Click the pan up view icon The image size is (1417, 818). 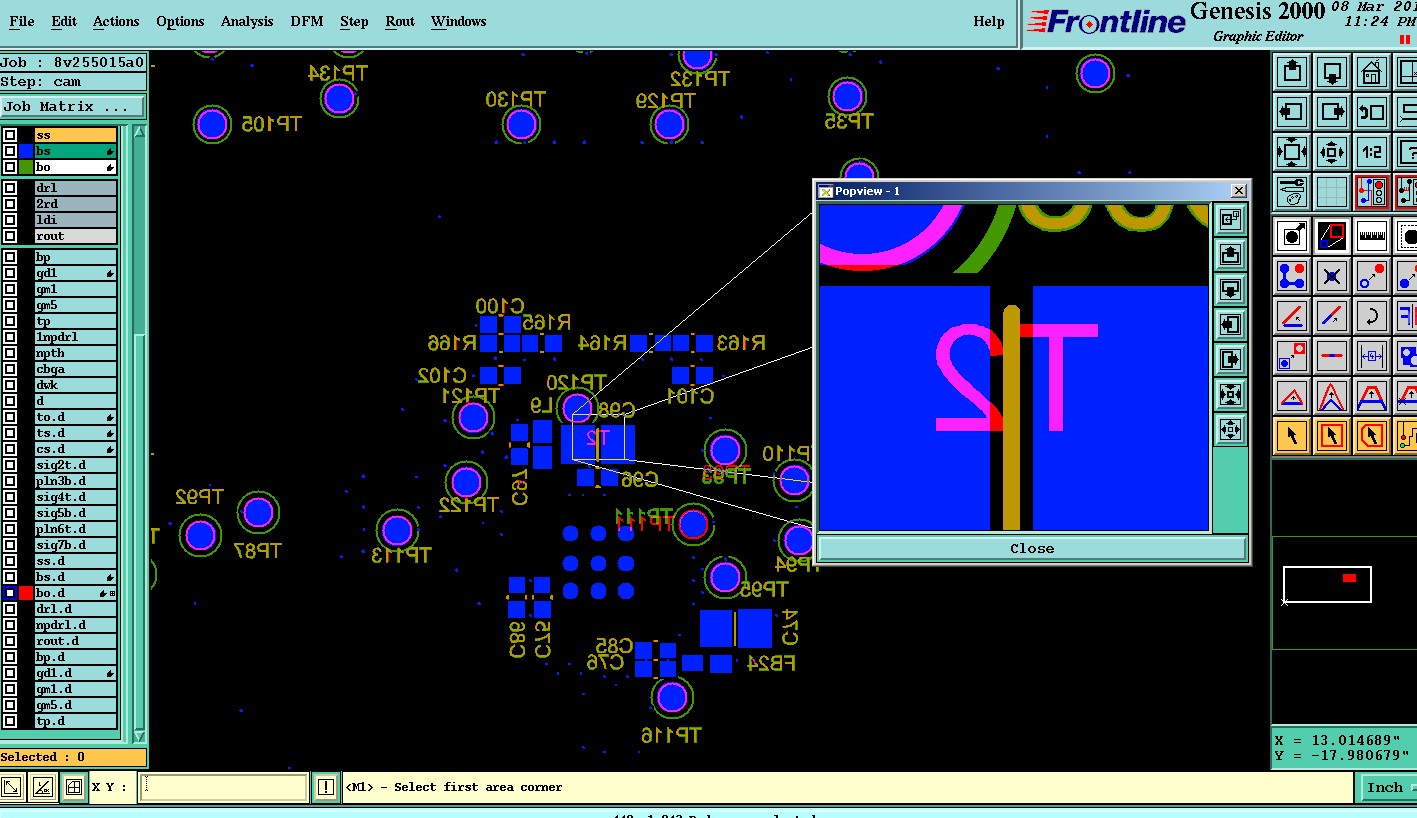(x=1292, y=73)
